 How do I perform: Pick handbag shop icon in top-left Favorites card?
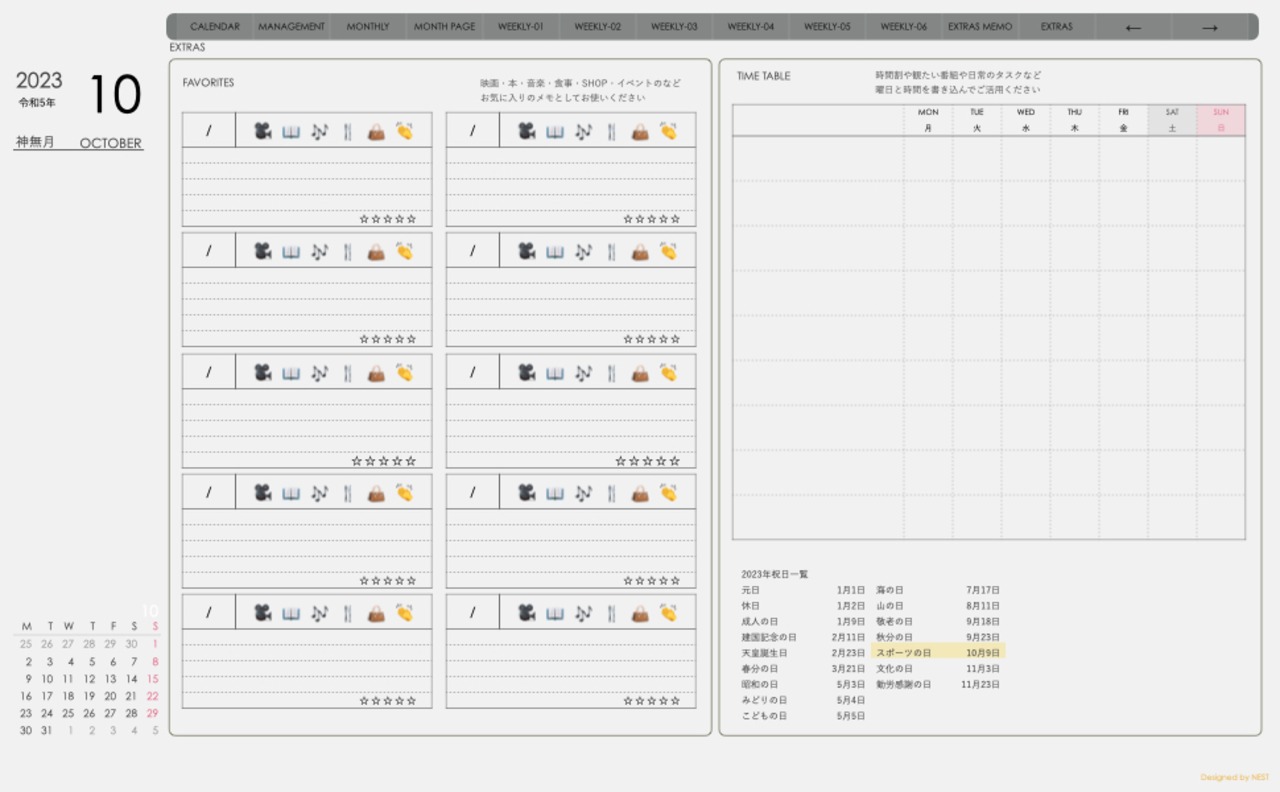tap(376, 131)
